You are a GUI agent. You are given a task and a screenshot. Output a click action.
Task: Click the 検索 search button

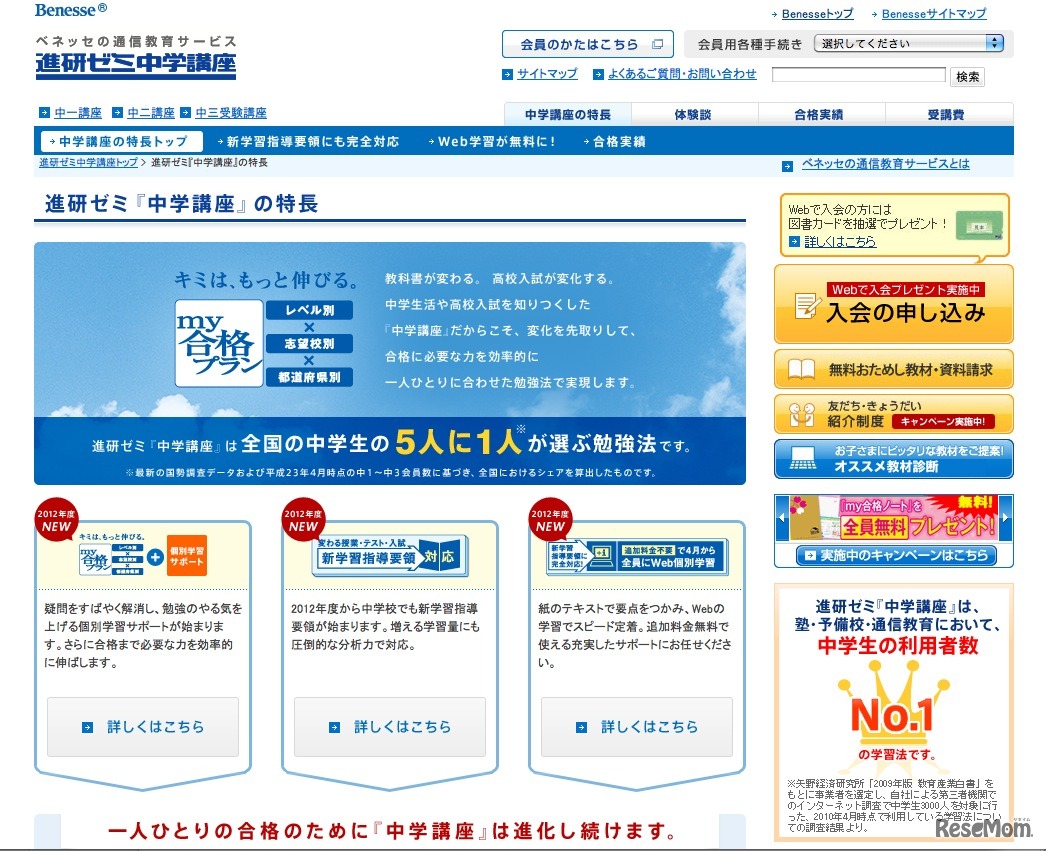coord(967,77)
